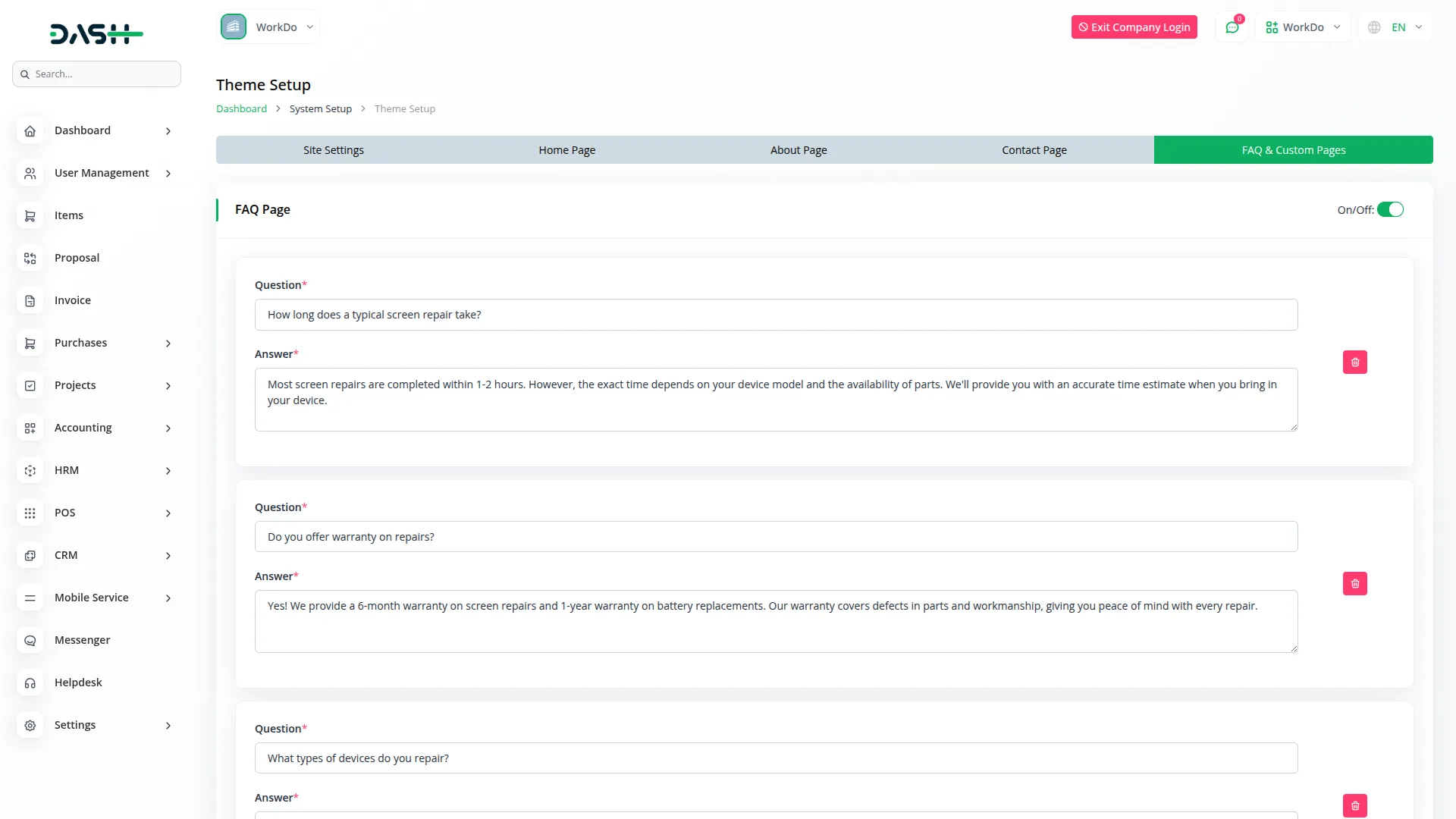Open the Messenger chat notifications icon
Image resolution: width=1456 pixels, height=819 pixels.
coord(1232,27)
